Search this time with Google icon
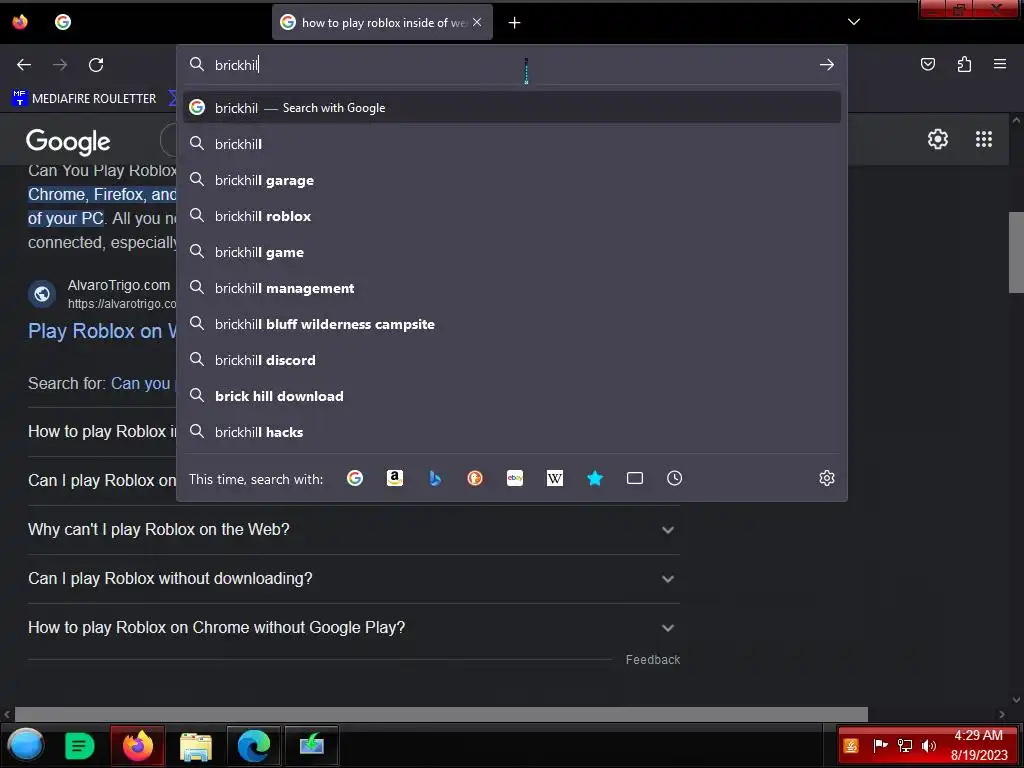The image size is (1024, 768). coord(355,479)
